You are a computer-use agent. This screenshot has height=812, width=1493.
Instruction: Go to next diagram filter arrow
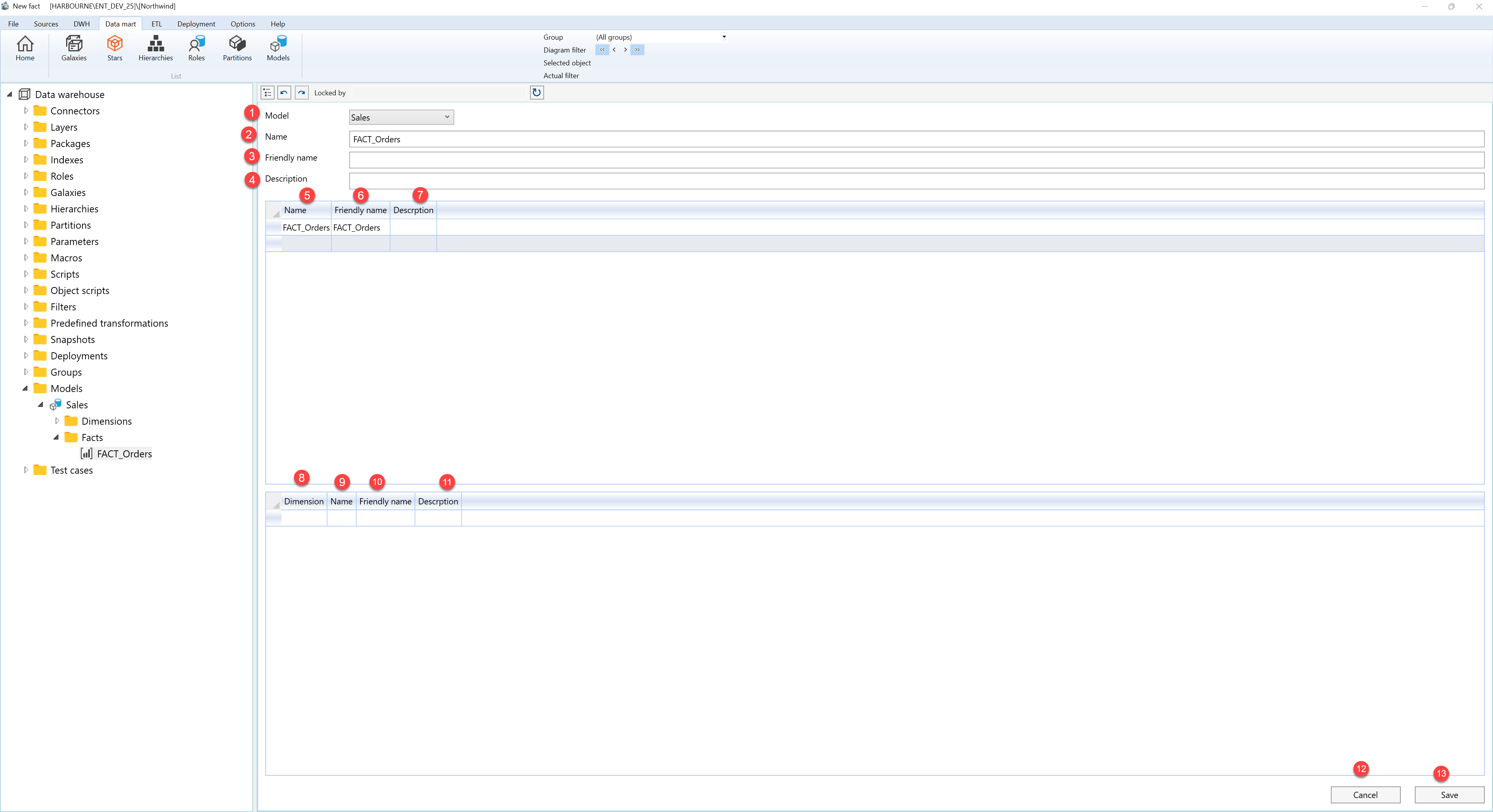(x=625, y=50)
